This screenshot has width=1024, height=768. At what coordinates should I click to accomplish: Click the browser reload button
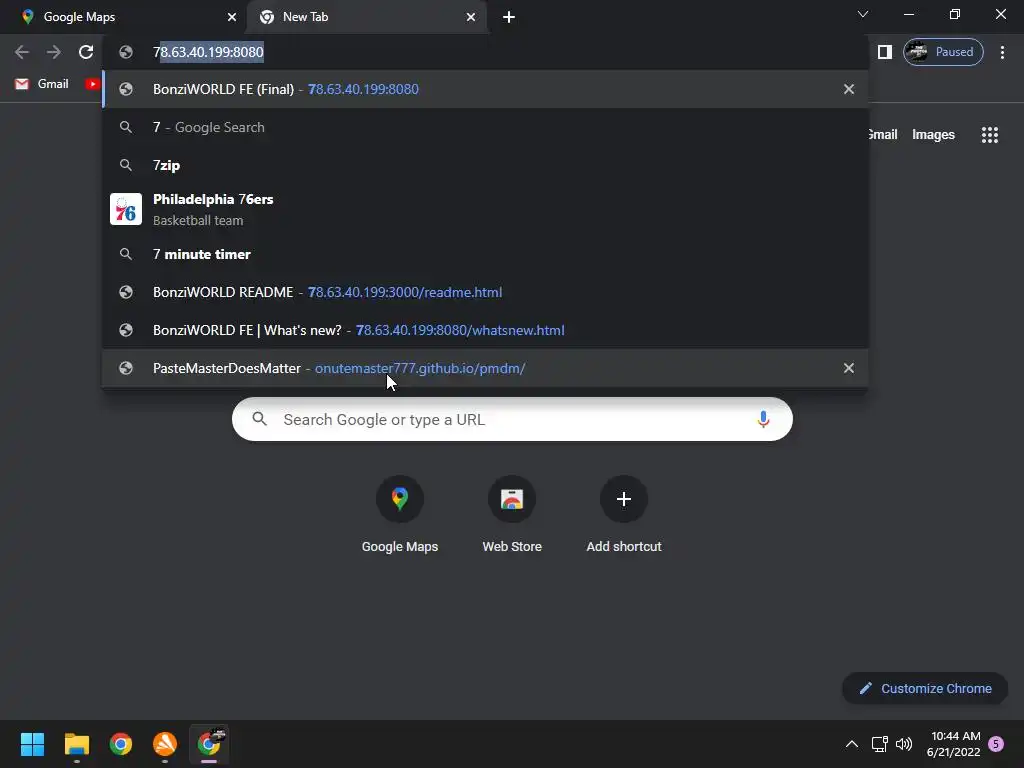tap(86, 52)
